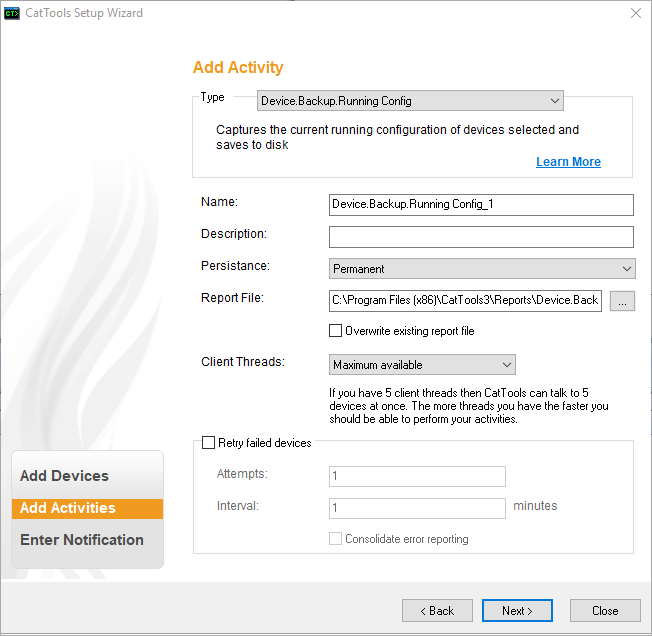The width and height of the screenshot is (652, 636).
Task: Close the CatTools Setup Wizard window
Action: [635, 13]
